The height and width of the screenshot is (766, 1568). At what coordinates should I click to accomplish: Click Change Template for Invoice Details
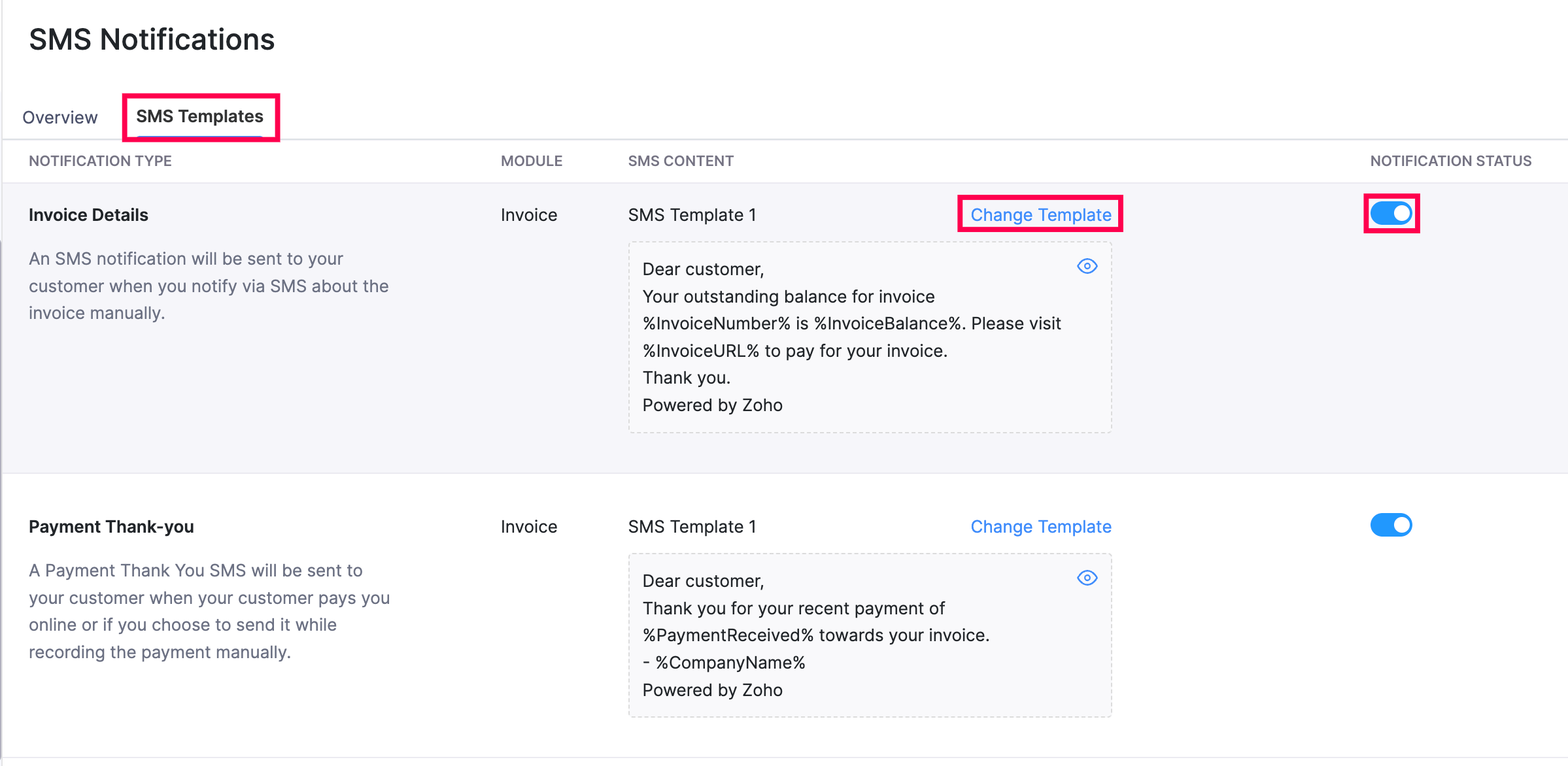pyautogui.click(x=1040, y=214)
